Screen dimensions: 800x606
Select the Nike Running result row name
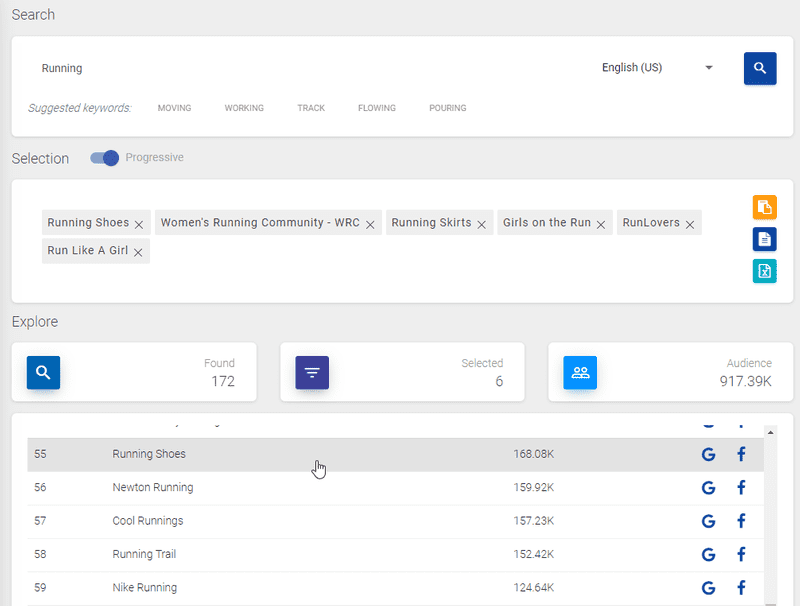click(x=145, y=588)
